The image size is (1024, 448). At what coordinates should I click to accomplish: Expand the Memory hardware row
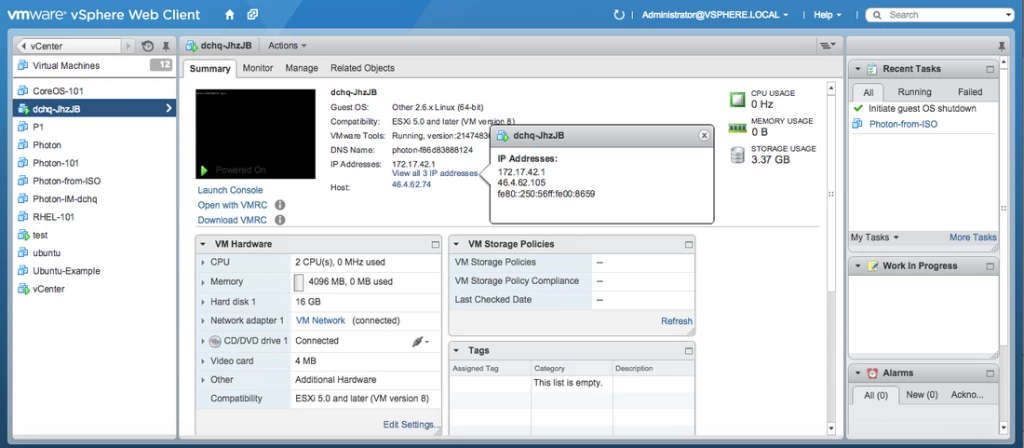click(x=203, y=282)
